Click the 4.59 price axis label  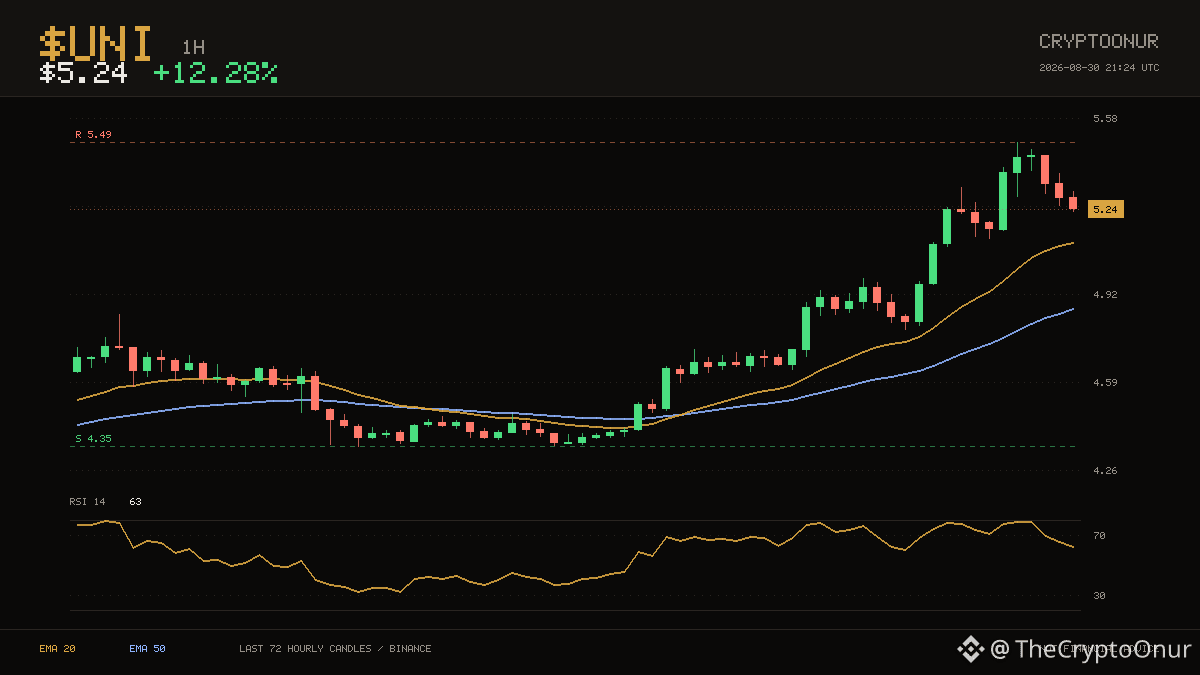pos(1105,382)
